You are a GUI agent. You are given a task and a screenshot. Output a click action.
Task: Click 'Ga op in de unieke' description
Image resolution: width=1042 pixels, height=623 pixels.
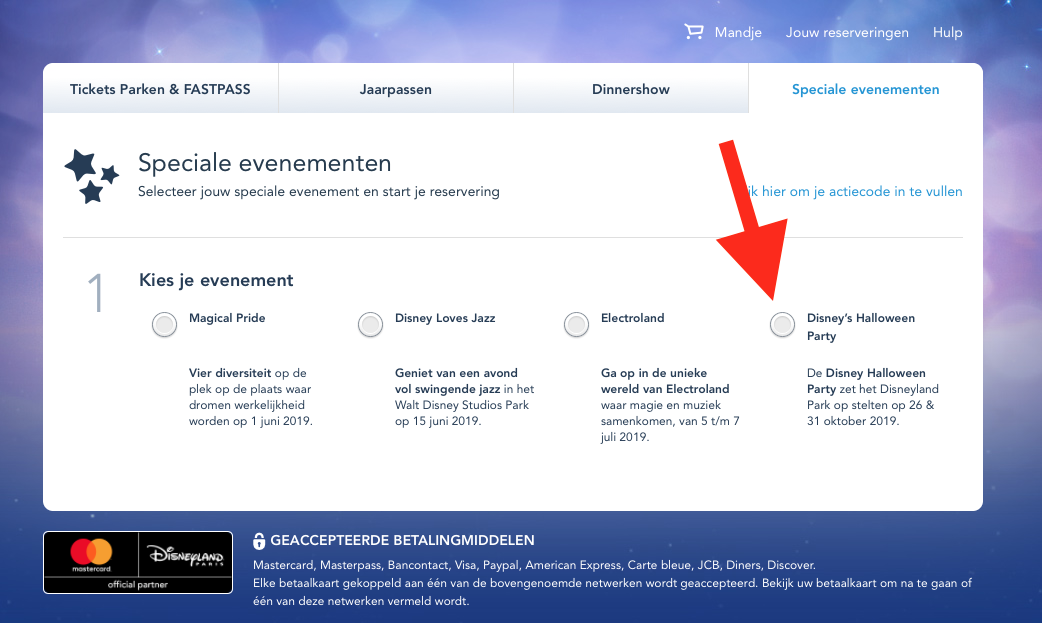670,405
